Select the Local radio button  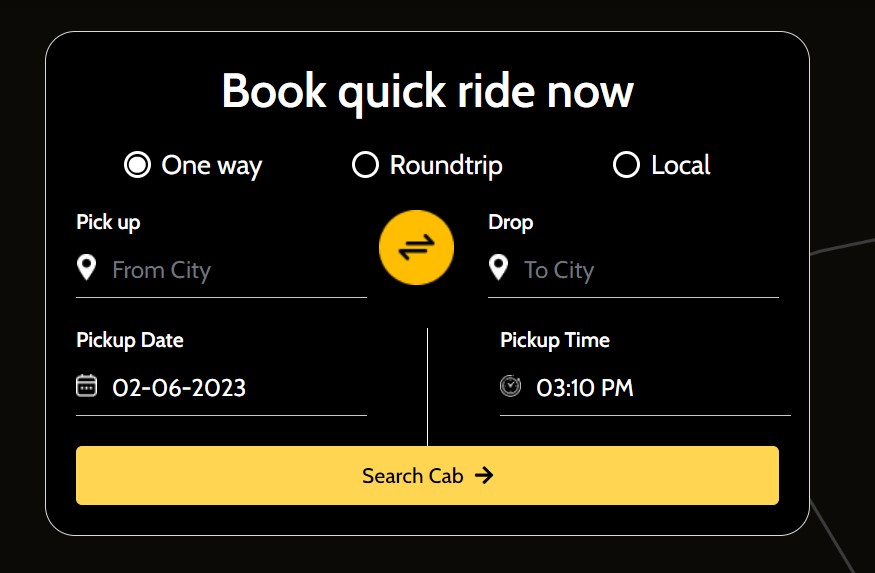tap(626, 165)
